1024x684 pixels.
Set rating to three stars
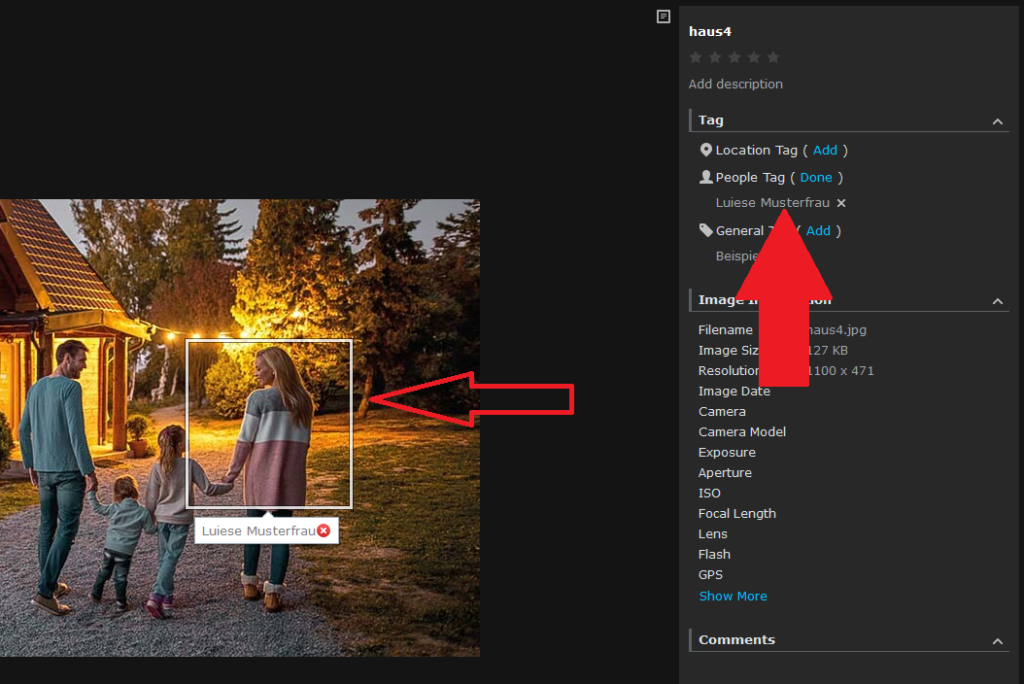[x=734, y=58]
